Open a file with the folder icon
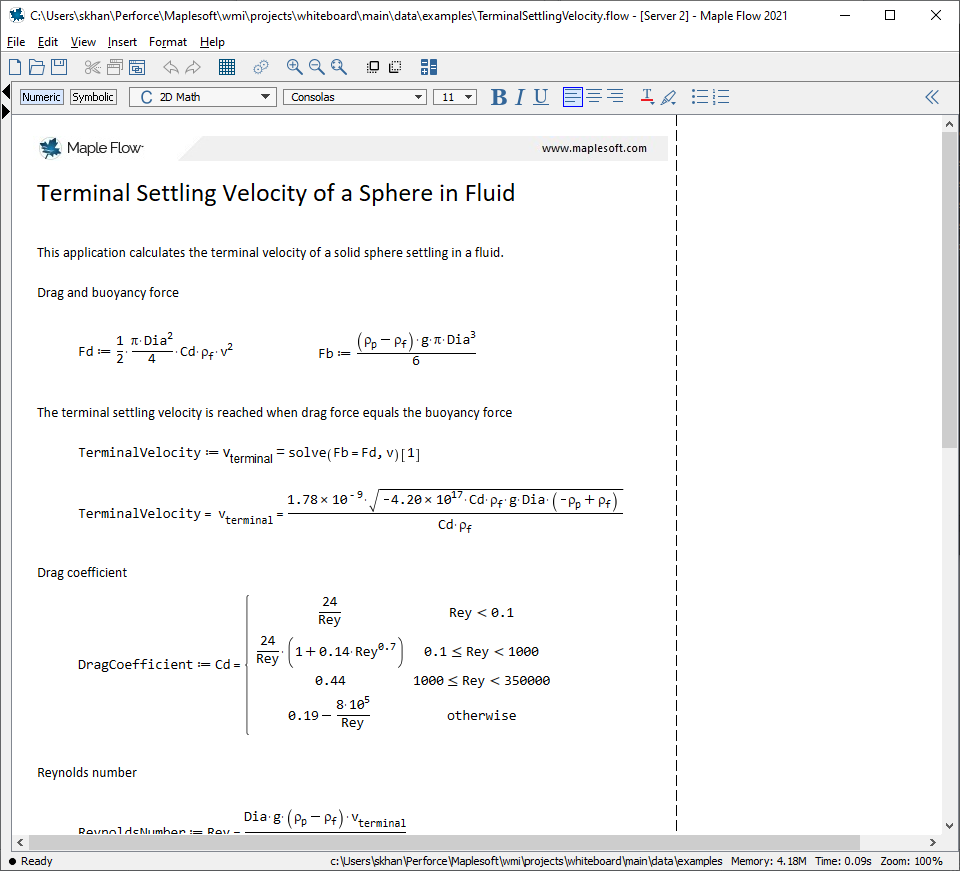This screenshot has width=960, height=871. (x=37, y=67)
